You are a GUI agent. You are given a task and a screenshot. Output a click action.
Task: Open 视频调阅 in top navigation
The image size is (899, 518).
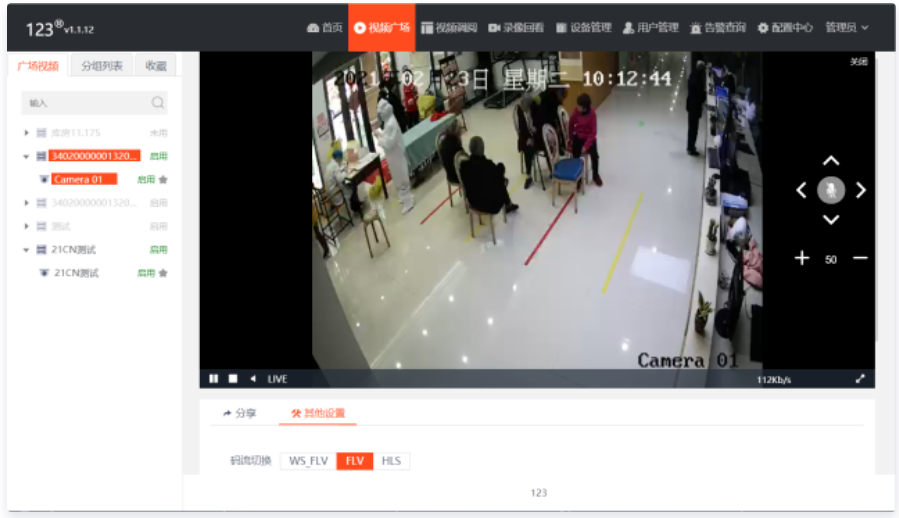[x=449, y=28]
